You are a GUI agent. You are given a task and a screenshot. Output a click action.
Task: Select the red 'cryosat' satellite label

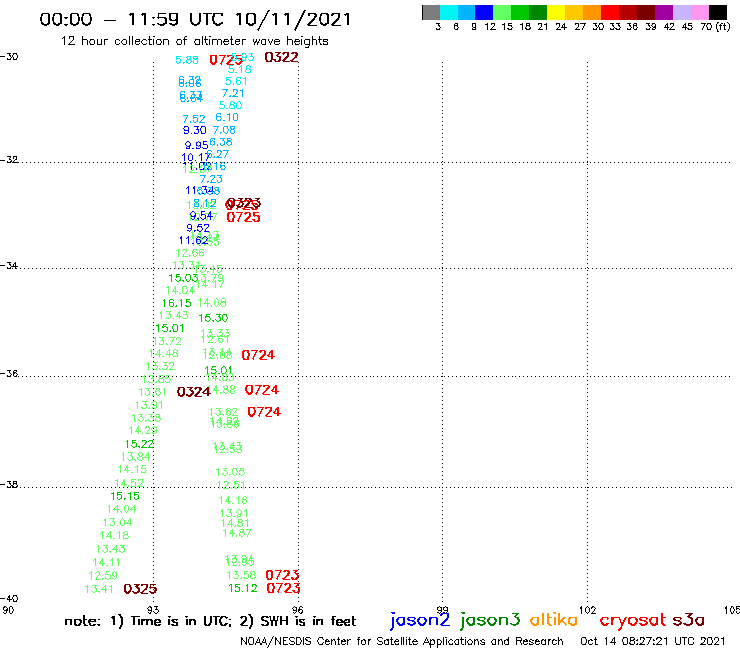pos(632,620)
